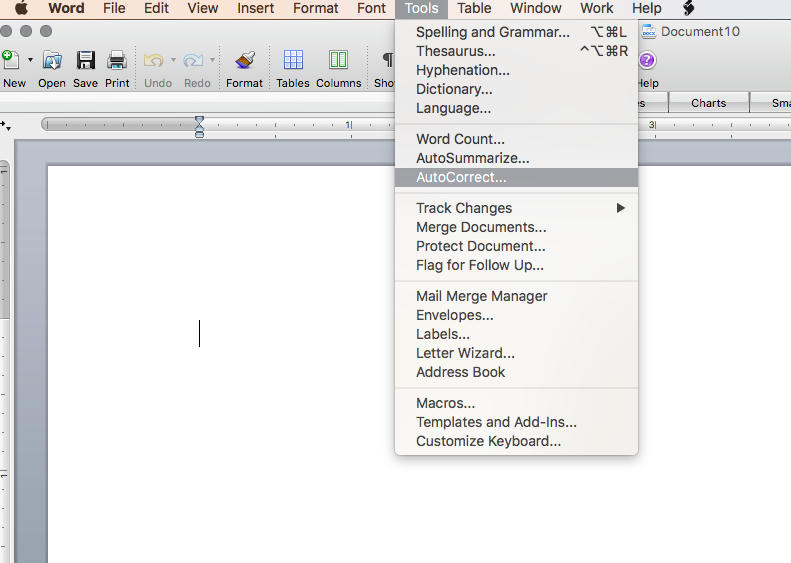Choose Macros from Tools menu
The width and height of the screenshot is (791, 563).
coord(517,403)
